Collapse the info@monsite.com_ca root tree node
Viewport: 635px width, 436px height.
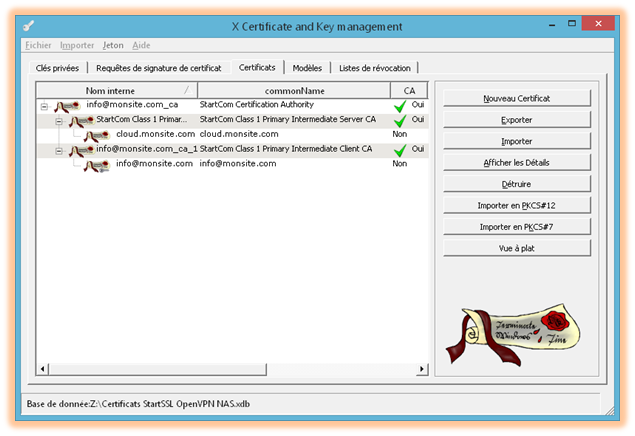(43, 105)
